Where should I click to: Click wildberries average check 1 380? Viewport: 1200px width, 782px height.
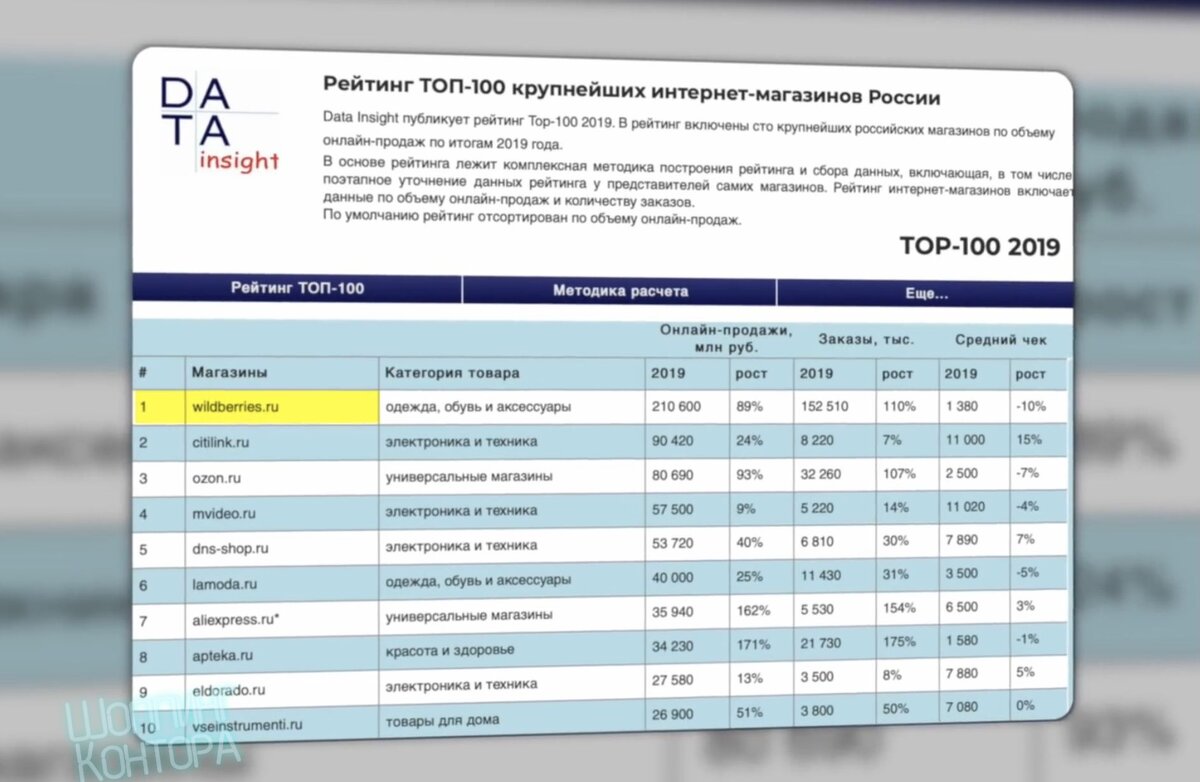click(961, 406)
